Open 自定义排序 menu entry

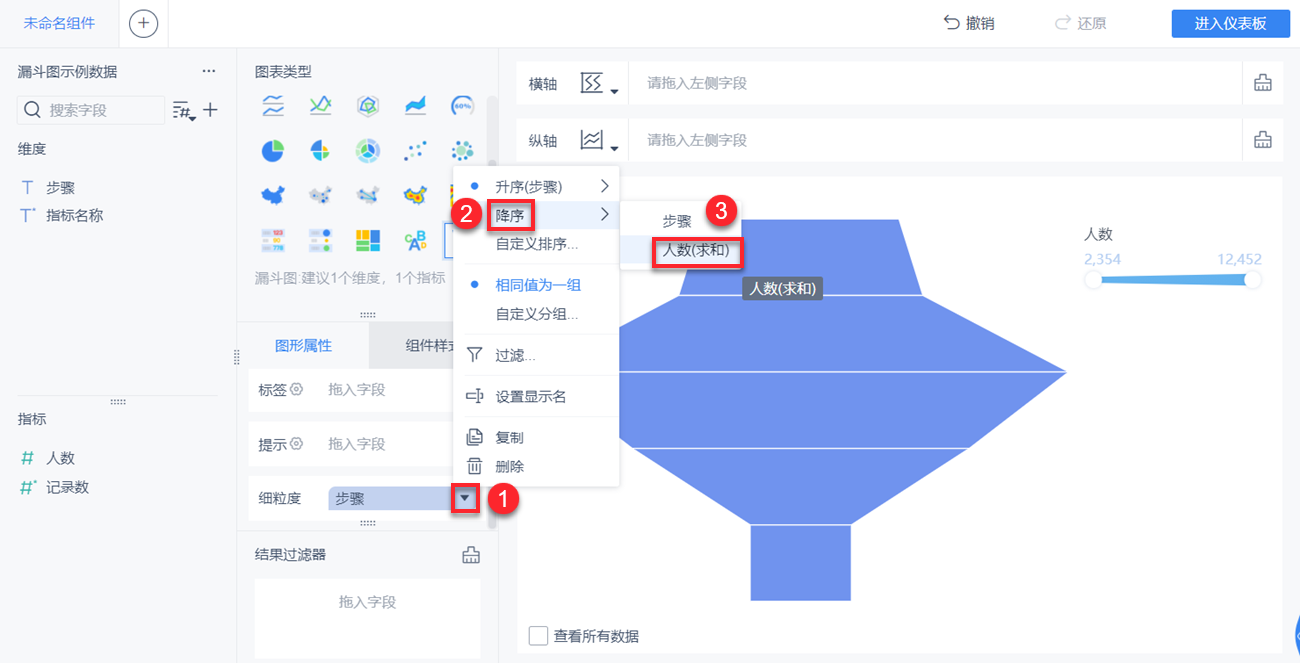point(537,243)
